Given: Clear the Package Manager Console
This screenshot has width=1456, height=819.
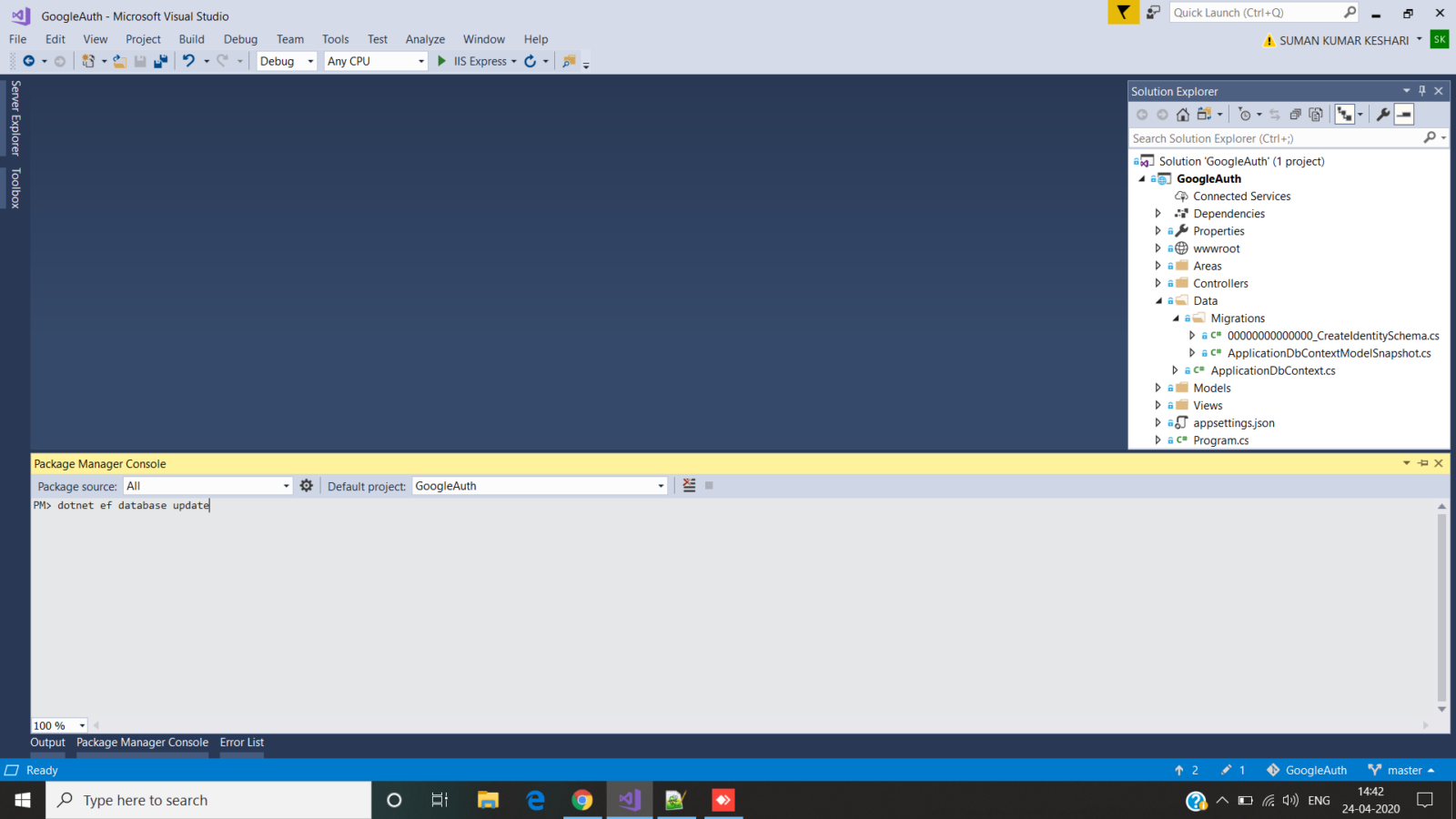Looking at the screenshot, I should click(689, 486).
